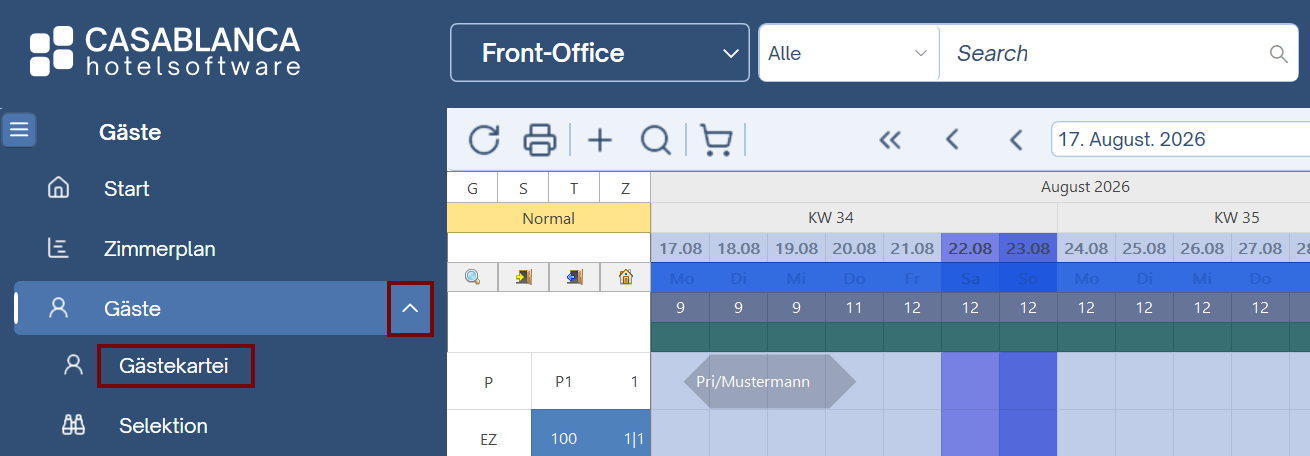Click the arrival door icon button
This screenshot has height=456, width=1310.
tap(523, 278)
